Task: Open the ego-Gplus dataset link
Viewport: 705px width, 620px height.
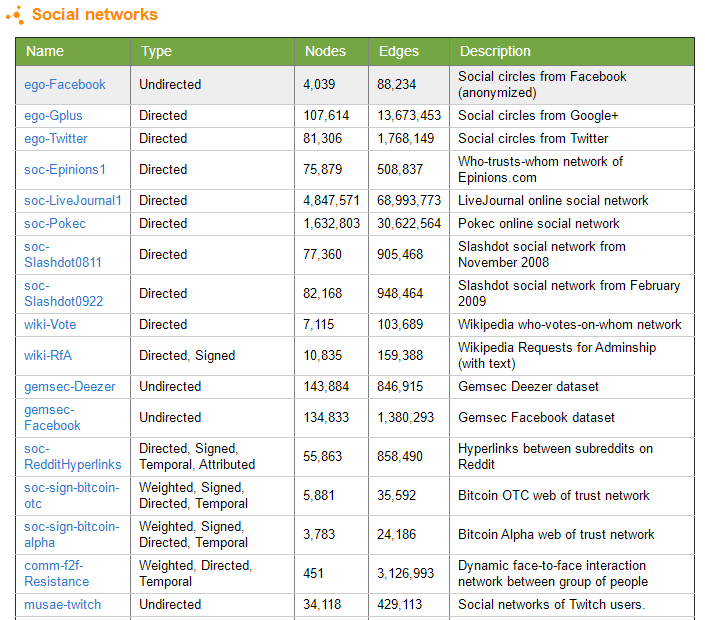Action: click(x=53, y=116)
